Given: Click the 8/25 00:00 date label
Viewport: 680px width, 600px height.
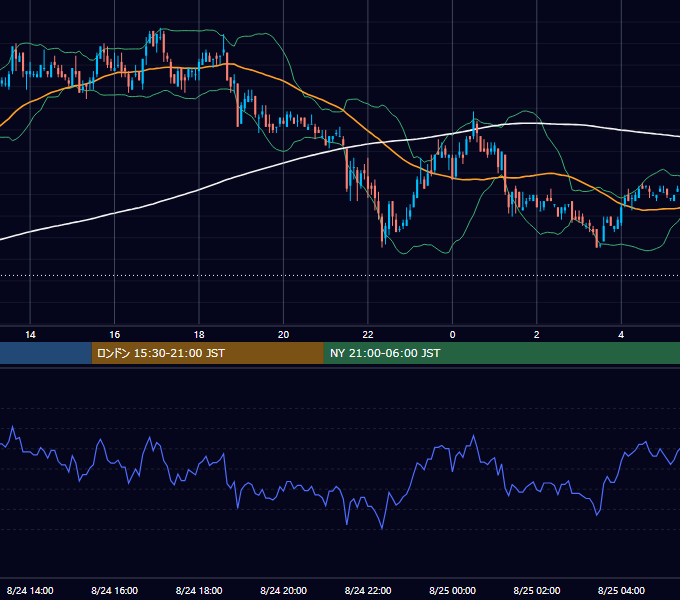Looking at the screenshot, I should pos(452,590).
